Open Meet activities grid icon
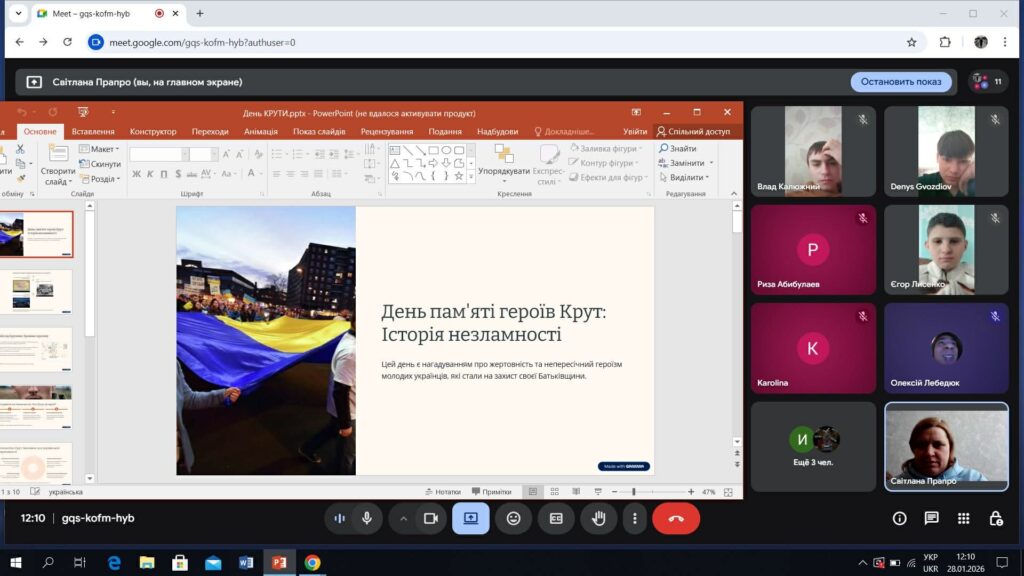Viewport: 1024px width, 576px height. coord(963,518)
